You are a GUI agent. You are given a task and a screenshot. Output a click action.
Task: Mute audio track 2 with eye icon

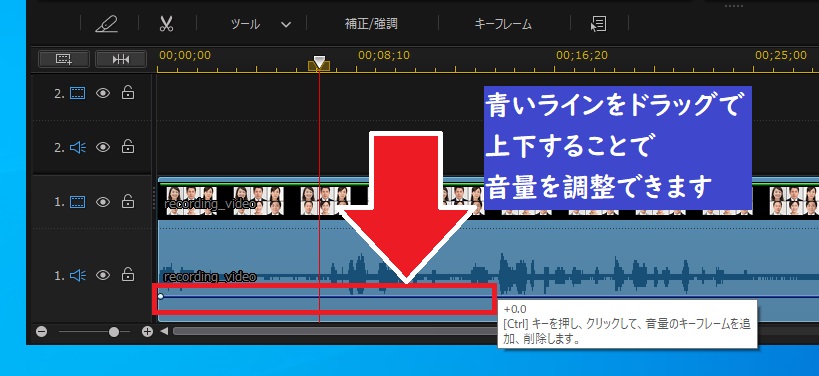point(103,147)
